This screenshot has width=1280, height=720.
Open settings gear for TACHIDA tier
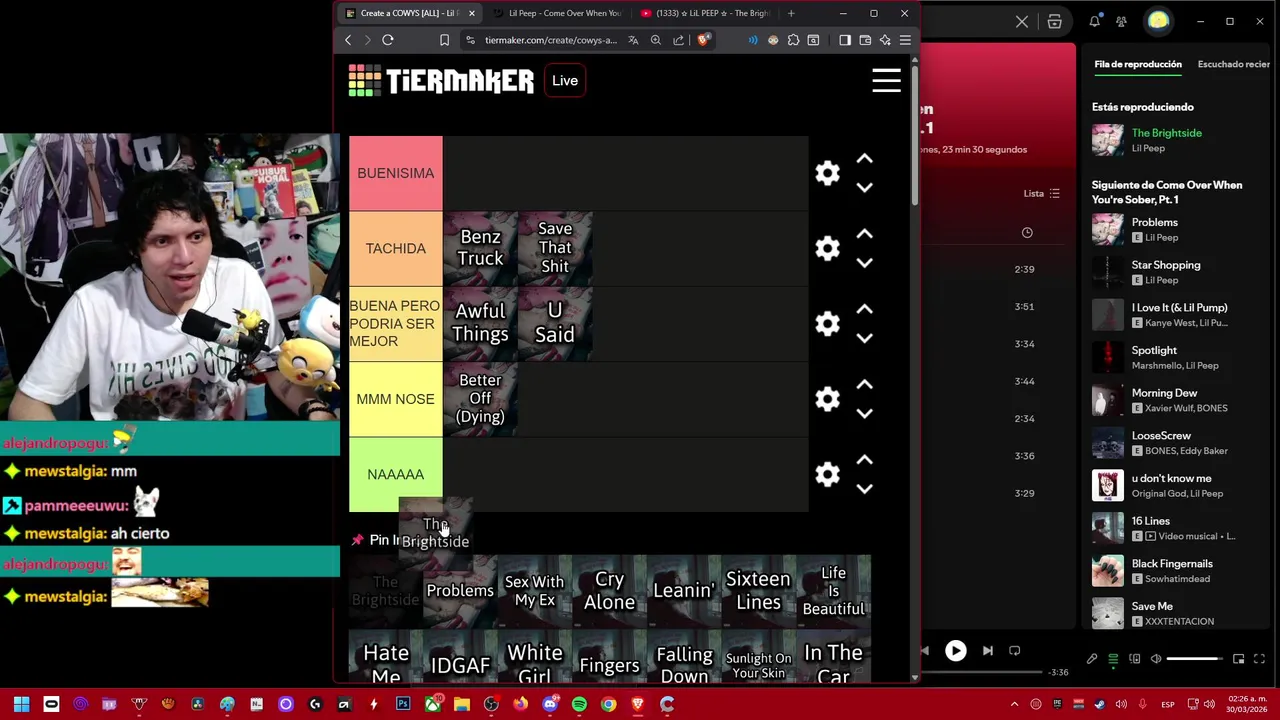tap(827, 248)
